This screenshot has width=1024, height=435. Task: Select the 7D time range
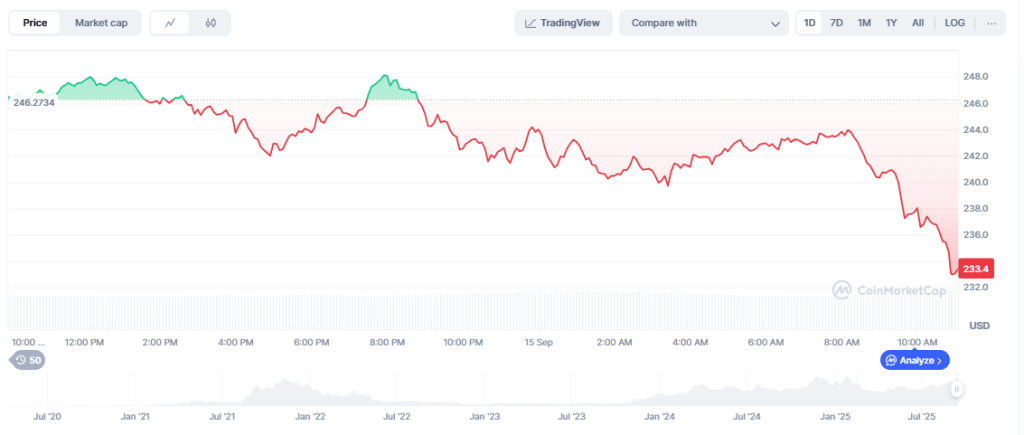[836, 23]
